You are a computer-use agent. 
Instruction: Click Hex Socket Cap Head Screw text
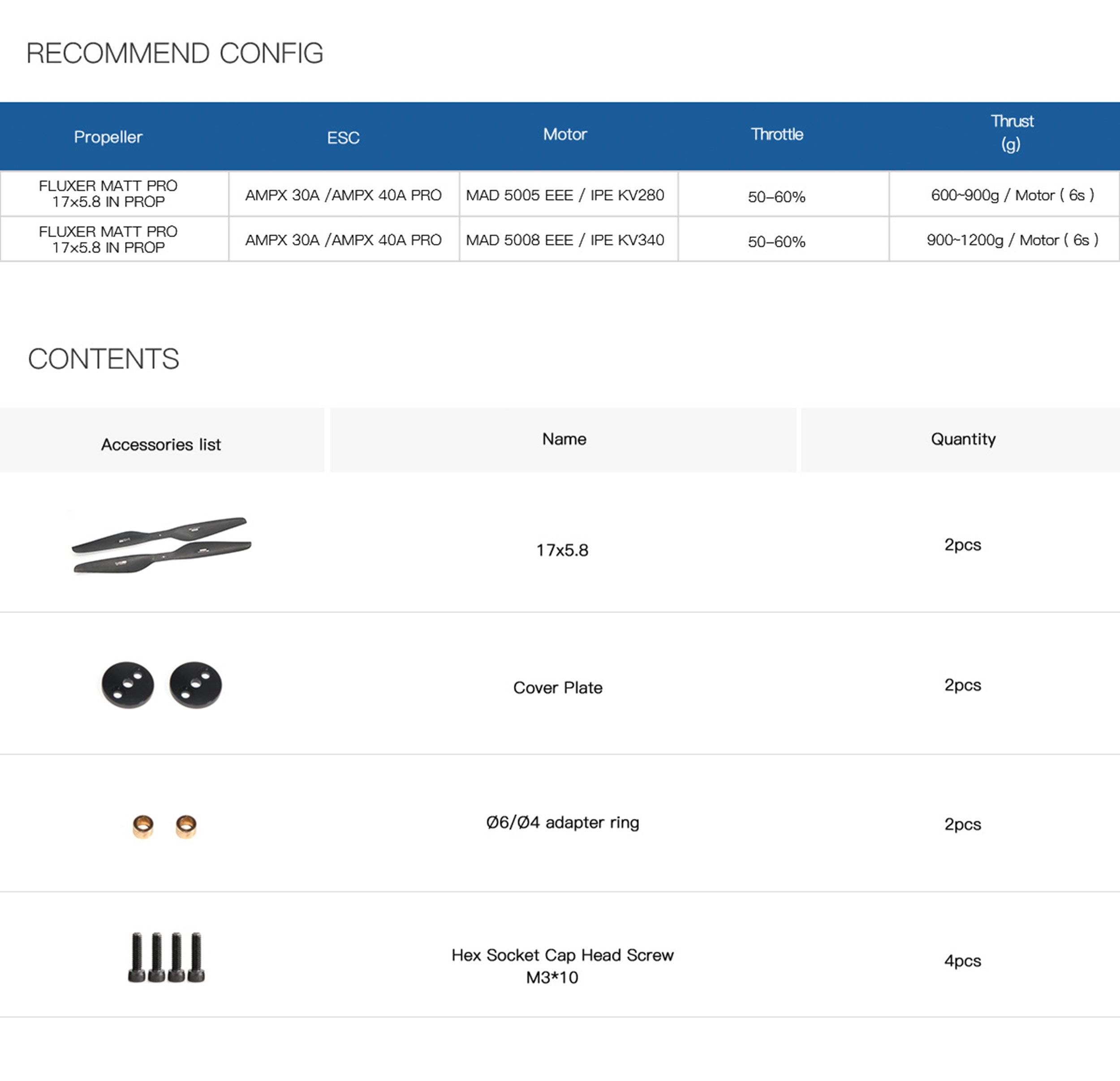562,955
